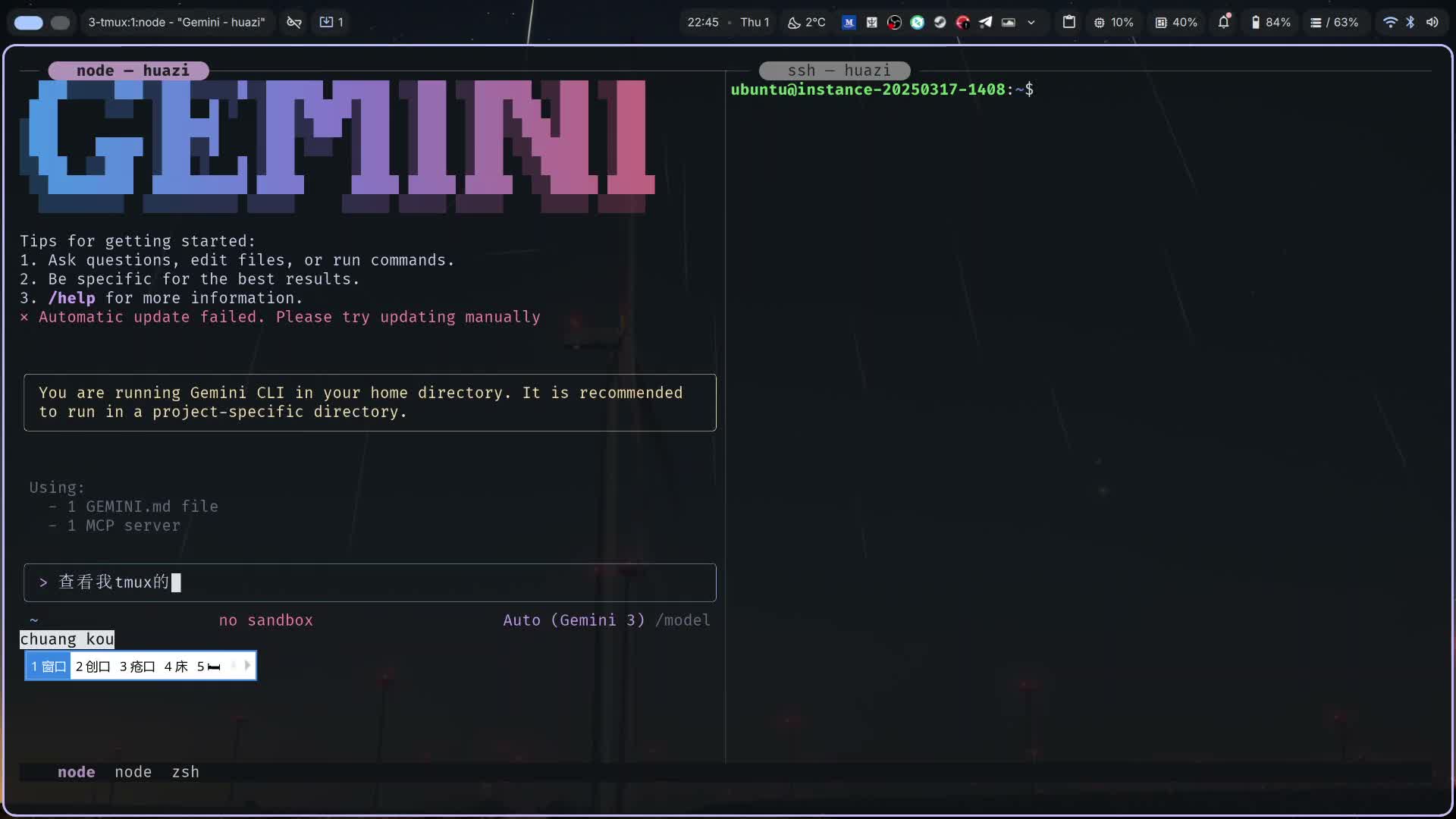
Task: Click the 22:45 clock in the top bar
Action: click(703, 23)
